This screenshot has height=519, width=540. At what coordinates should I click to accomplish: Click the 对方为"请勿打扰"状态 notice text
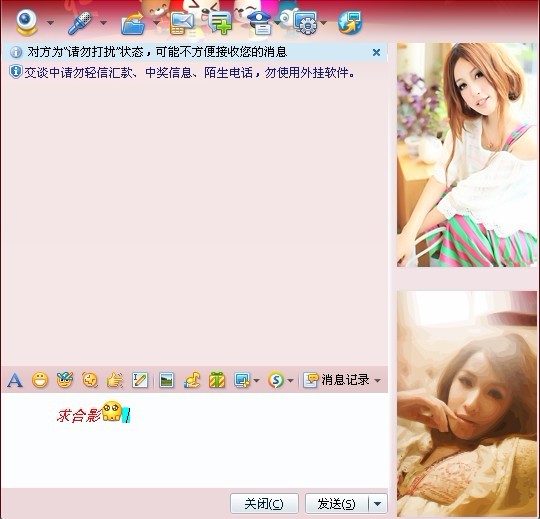point(157,52)
